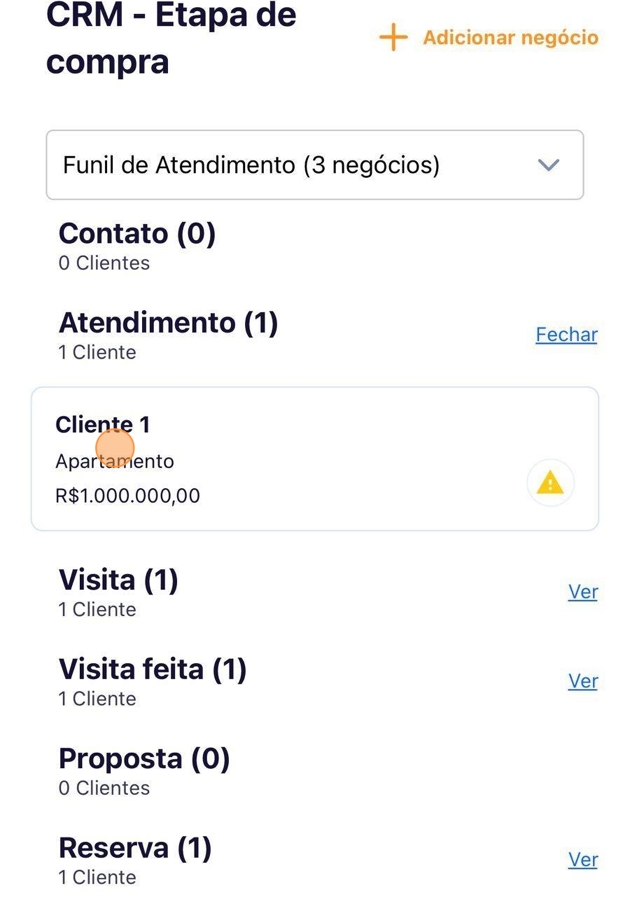Click the Reserva (1) stage heading
This screenshot has width=630, height=897.
(x=135, y=848)
